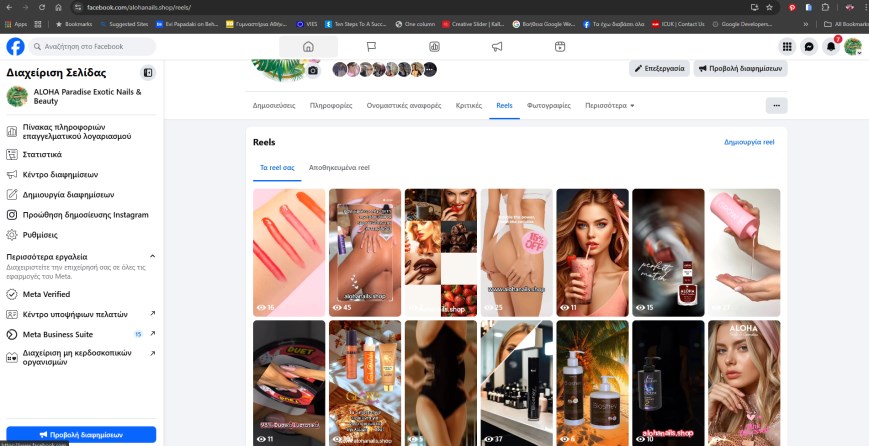
Task: Click the Facebook logo icon
Action: click(x=16, y=47)
